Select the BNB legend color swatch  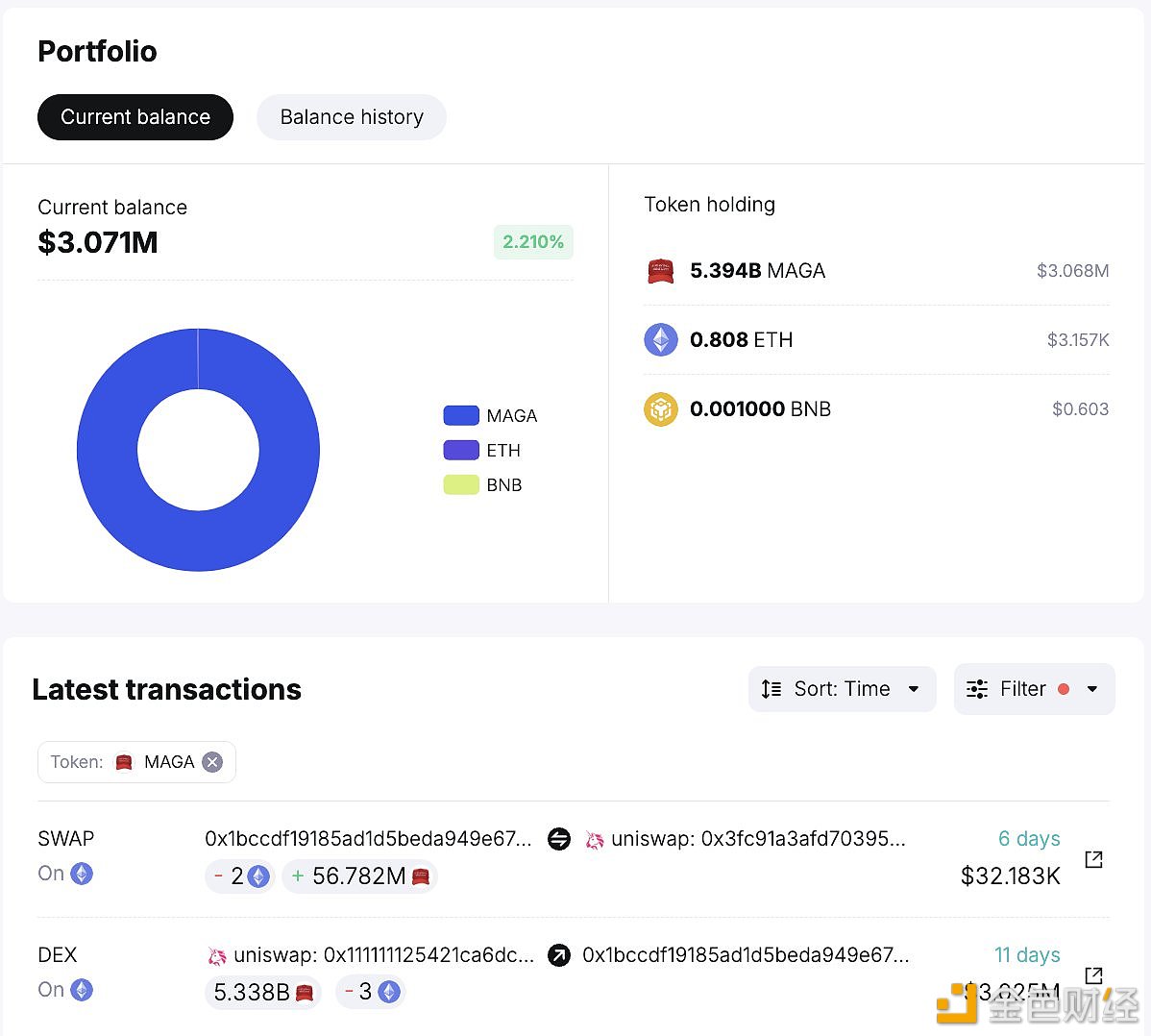click(x=461, y=484)
